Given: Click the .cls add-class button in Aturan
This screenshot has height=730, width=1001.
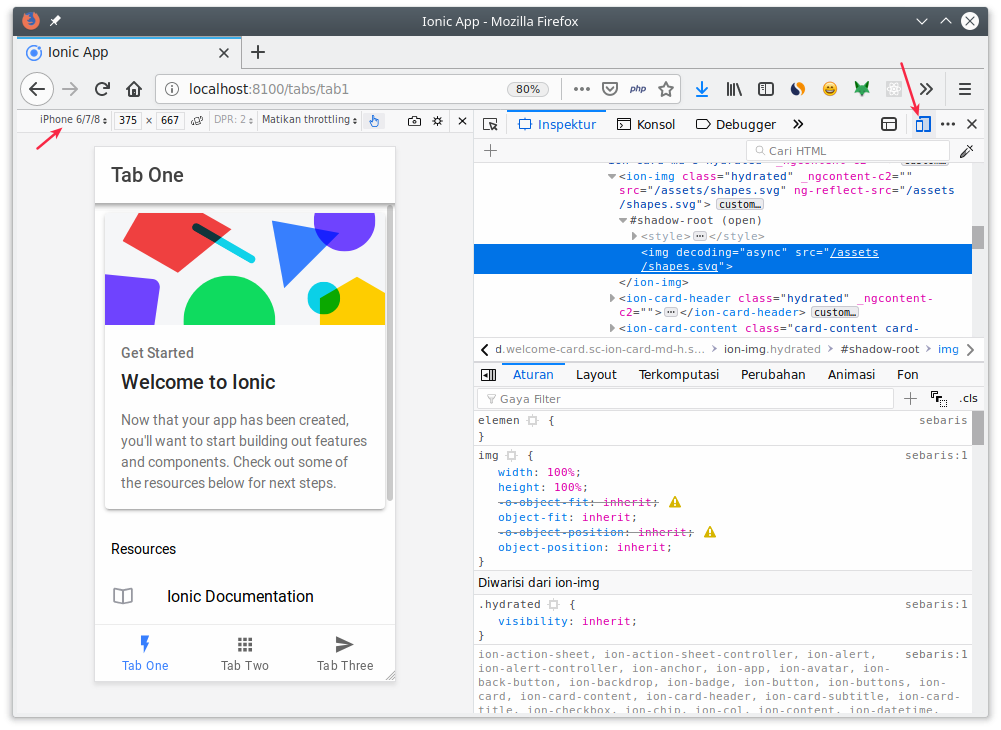Looking at the screenshot, I should (968, 398).
